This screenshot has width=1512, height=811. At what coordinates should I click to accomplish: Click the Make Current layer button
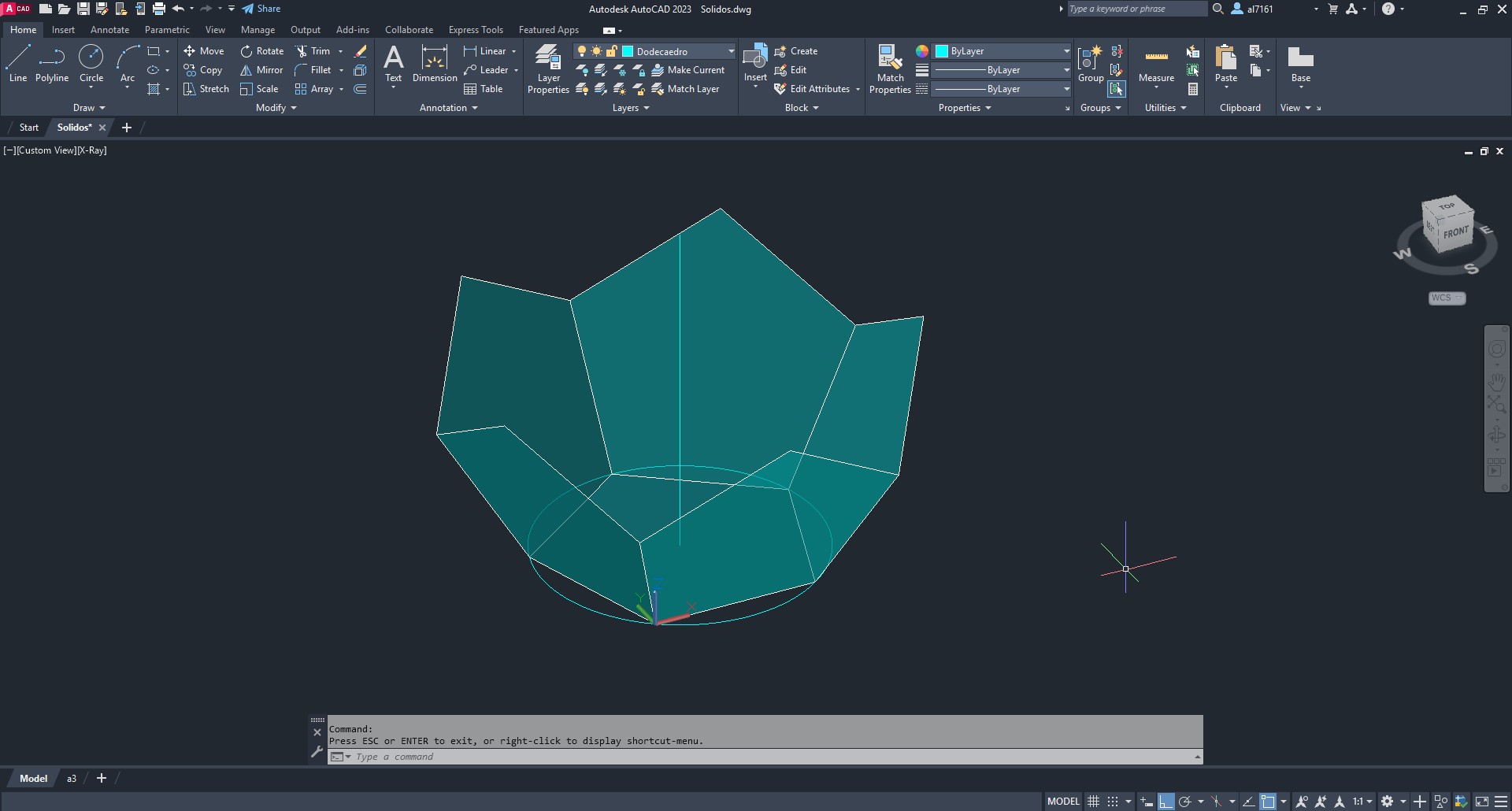pos(687,70)
